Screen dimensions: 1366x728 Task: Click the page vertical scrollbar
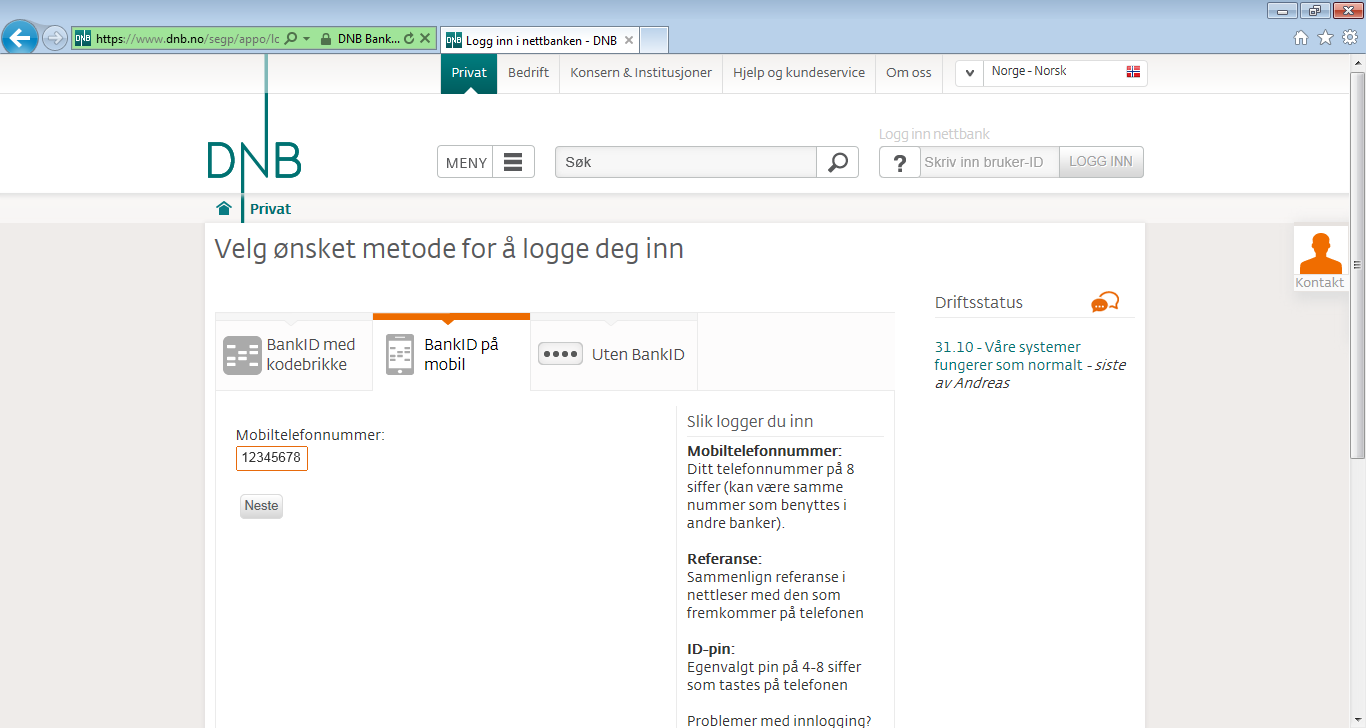click(x=1358, y=264)
